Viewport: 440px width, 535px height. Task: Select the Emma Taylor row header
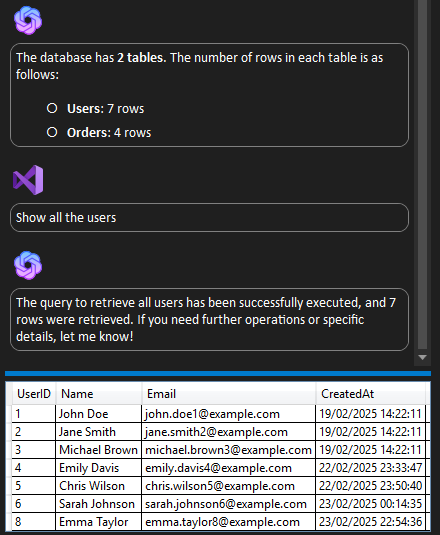(x=9, y=522)
